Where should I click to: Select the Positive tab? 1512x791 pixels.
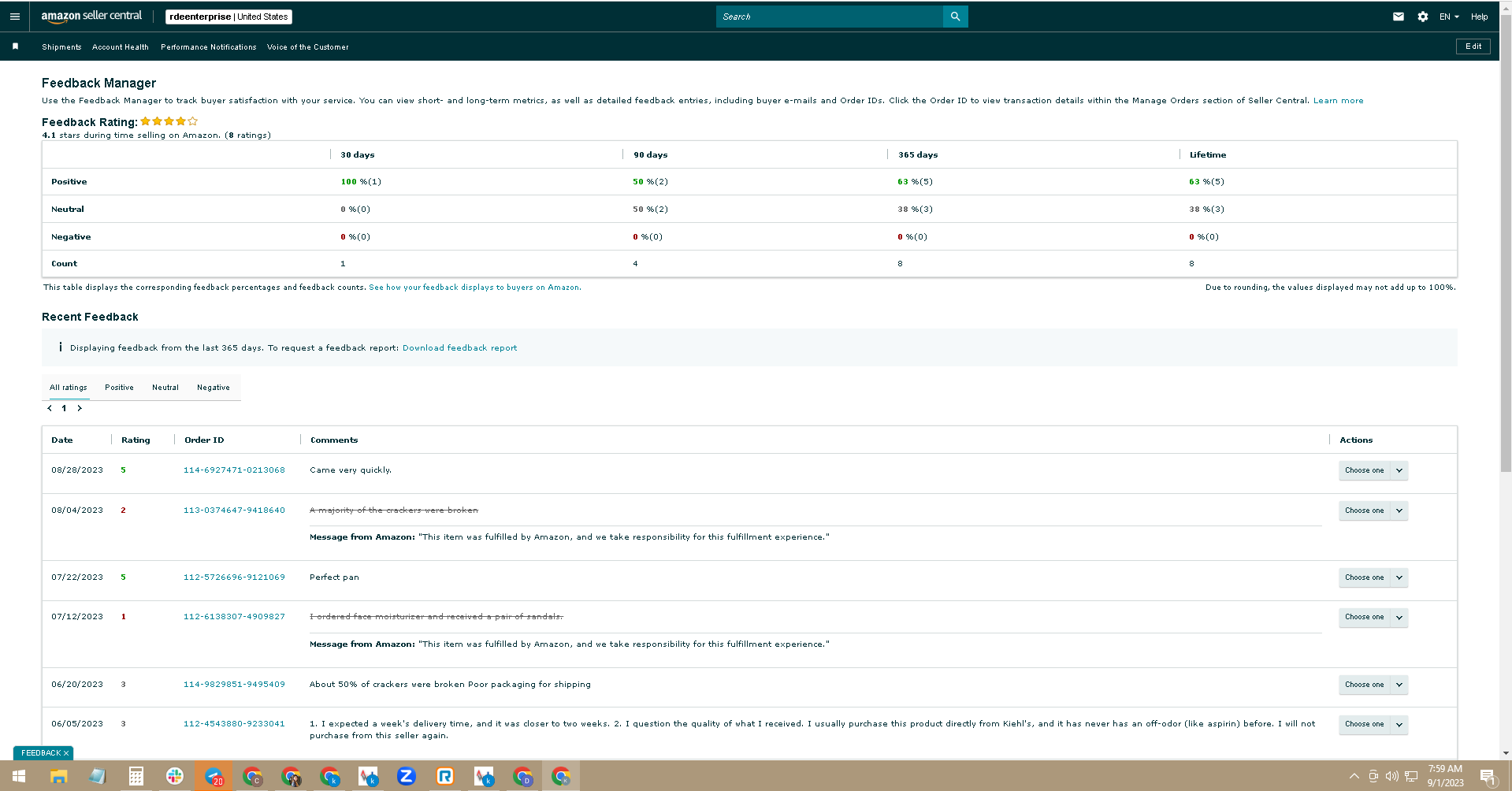click(x=119, y=388)
